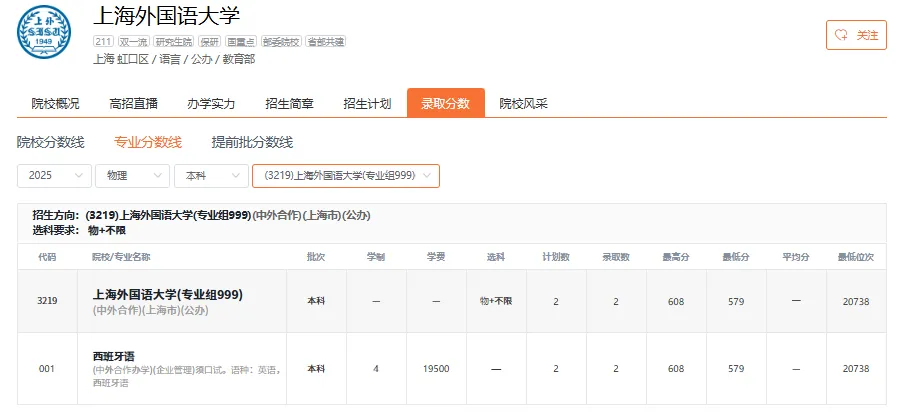This screenshot has height=420, width=909.
Task: Click the 最低分 column header
Action: coord(736,257)
